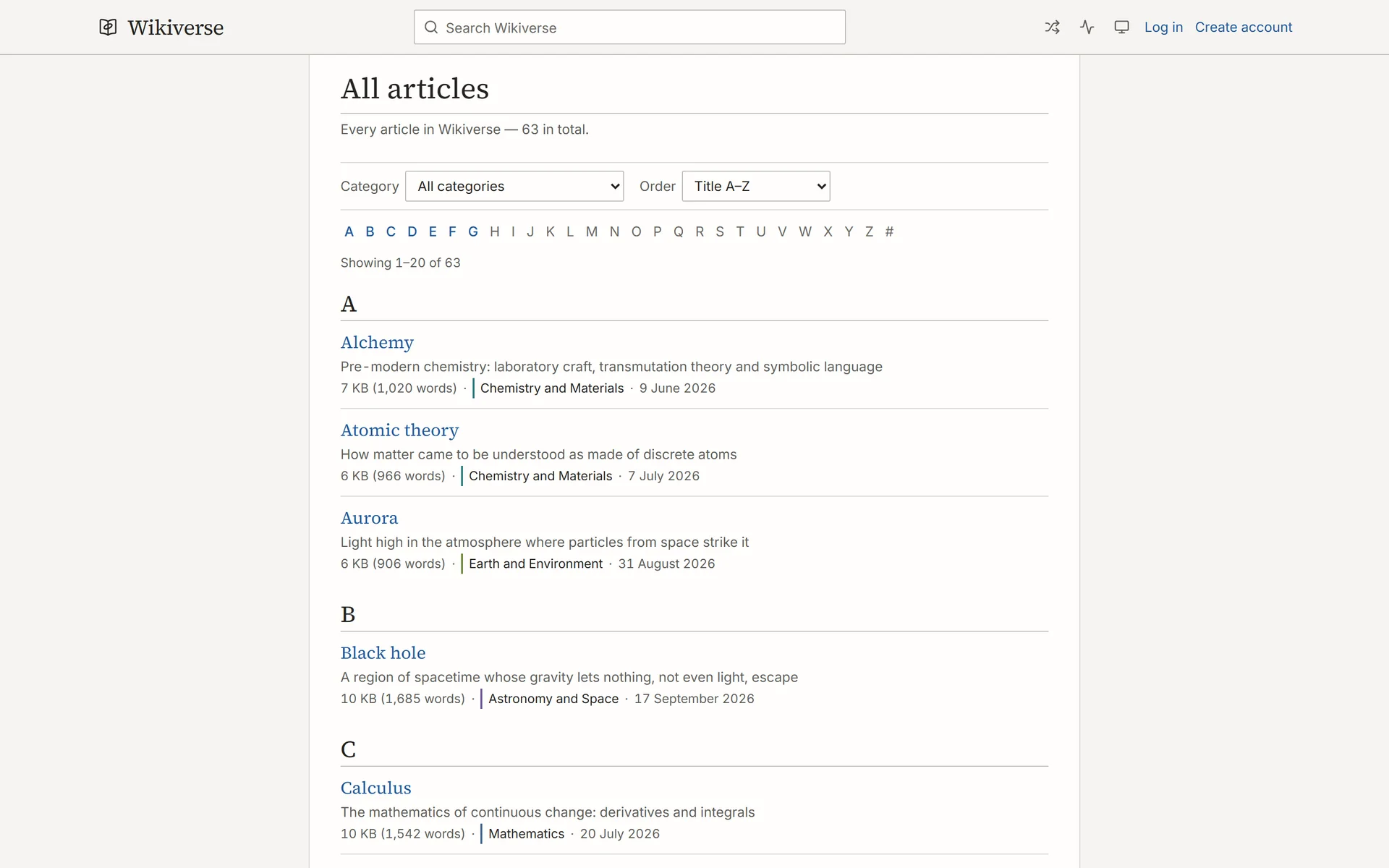Viewport: 1389px width, 868px height.
Task: Click the 'All articles' page heading
Action: (415, 89)
